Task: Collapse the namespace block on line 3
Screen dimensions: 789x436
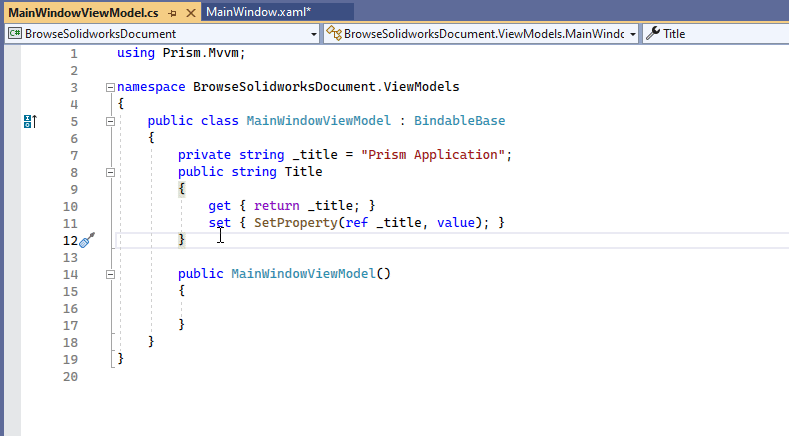Action: tap(110, 87)
